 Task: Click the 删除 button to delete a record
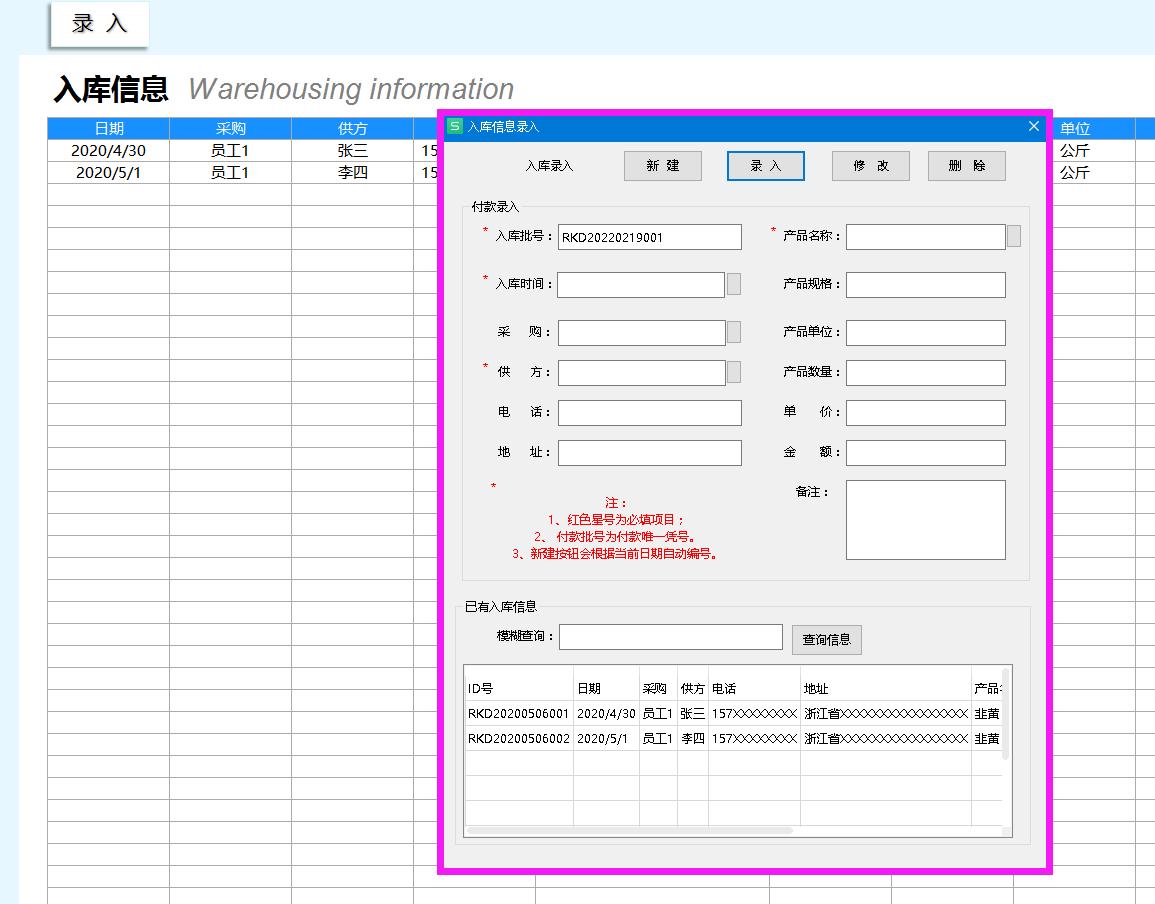pos(966,166)
